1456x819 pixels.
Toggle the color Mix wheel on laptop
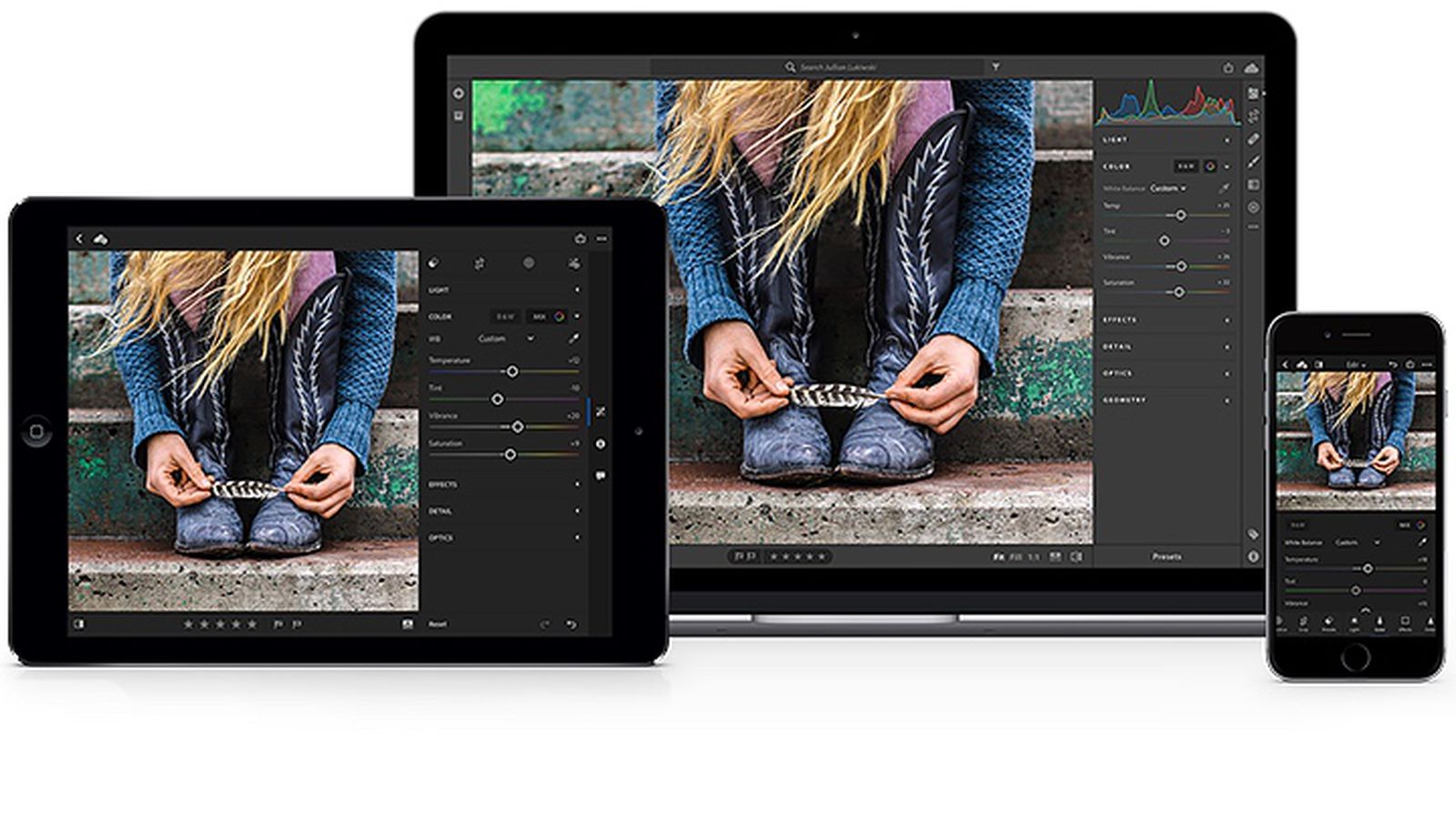click(1210, 167)
